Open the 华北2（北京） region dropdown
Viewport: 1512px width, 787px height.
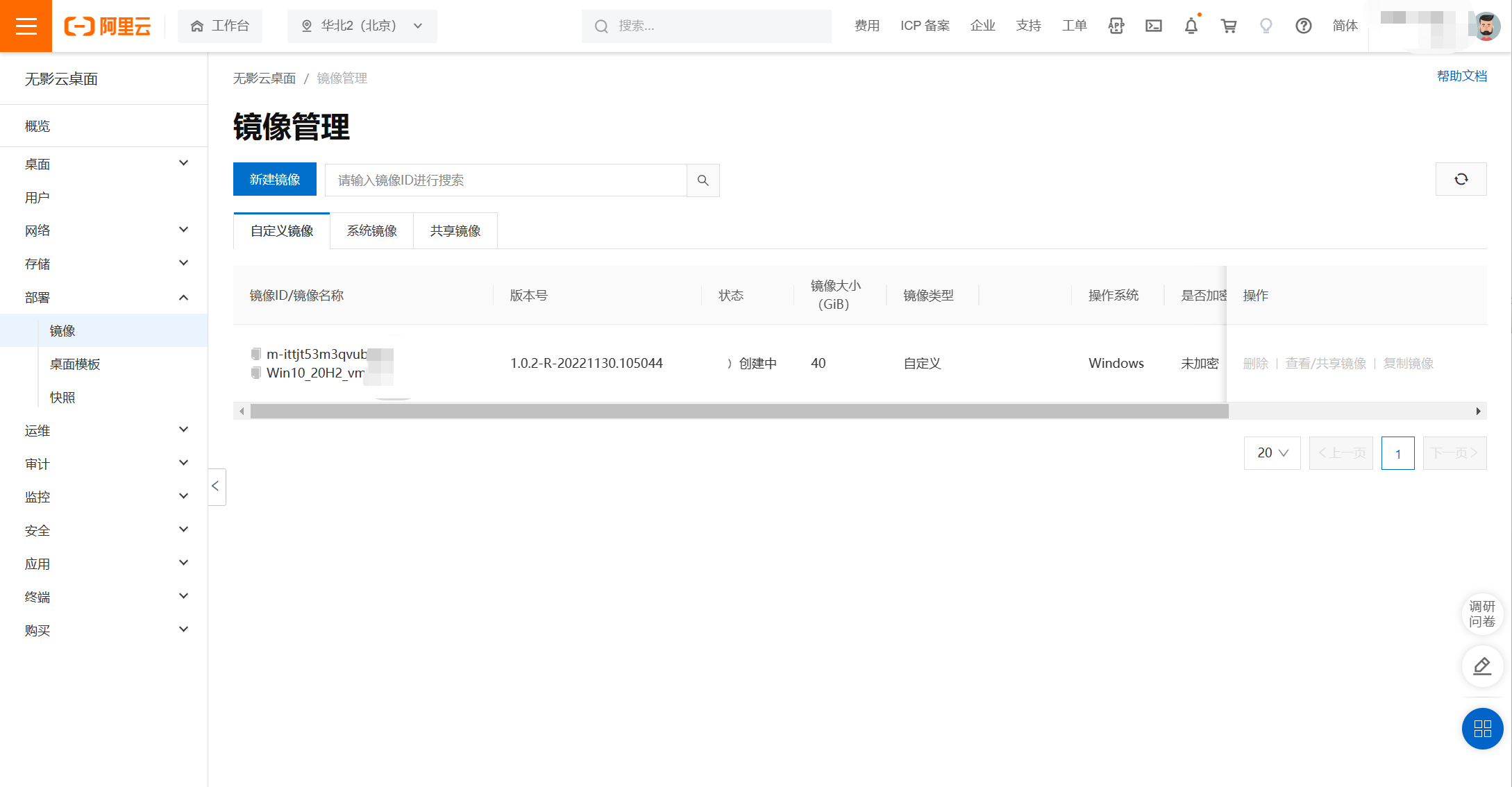tap(362, 26)
